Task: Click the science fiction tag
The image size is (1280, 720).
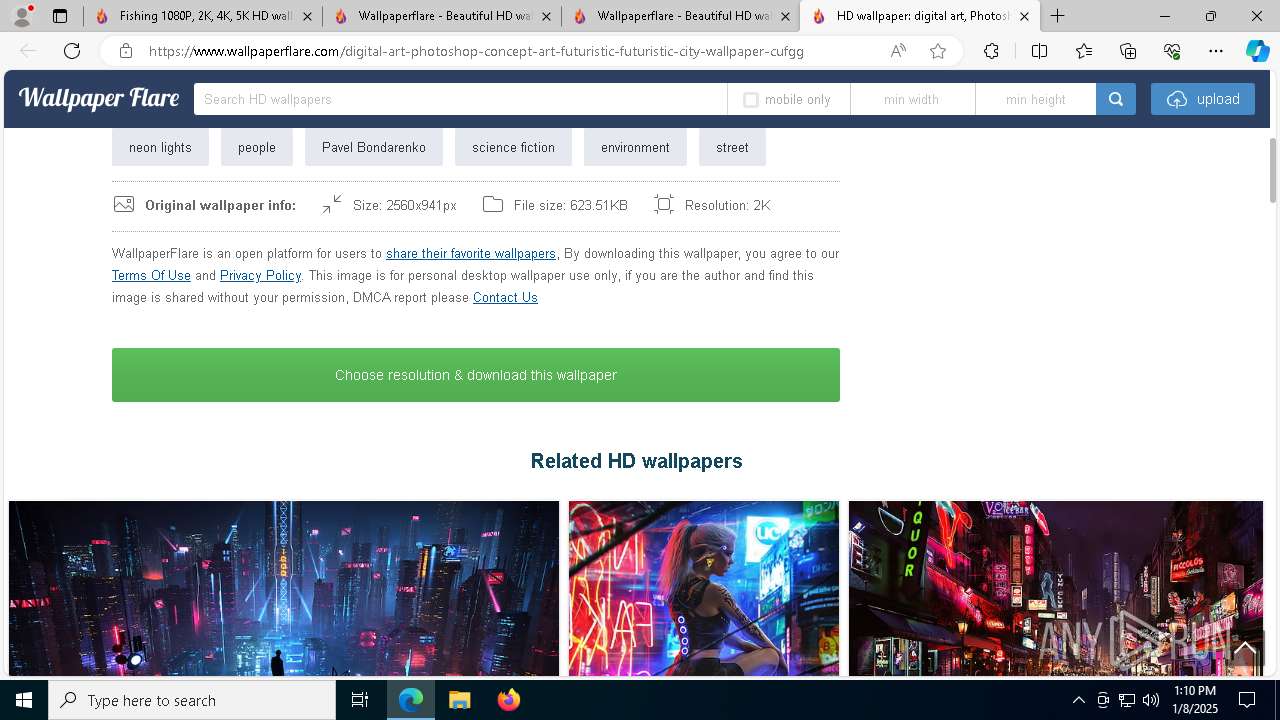Action: click(513, 147)
